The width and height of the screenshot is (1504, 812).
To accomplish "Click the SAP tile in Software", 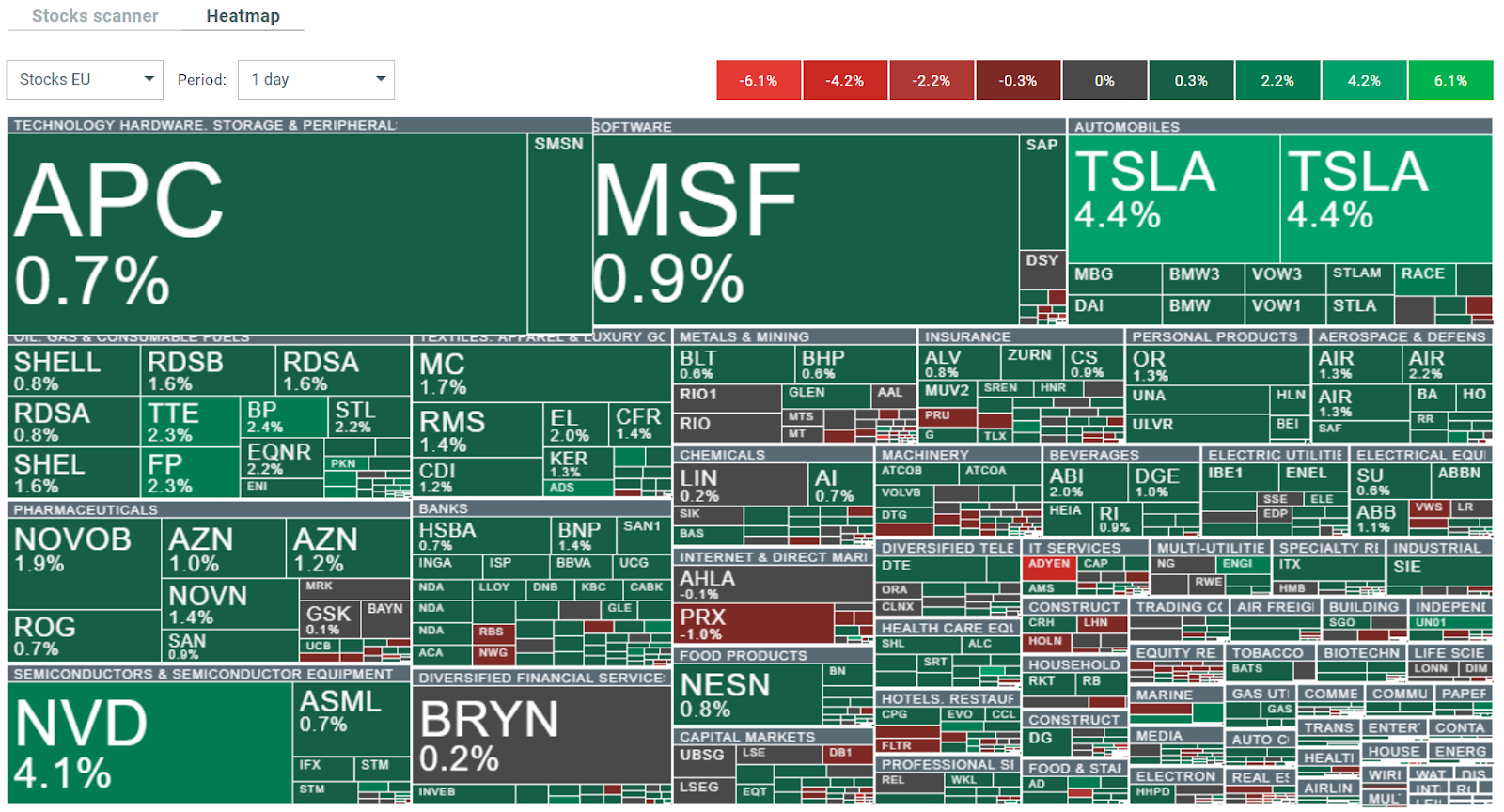I will (x=1042, y=192).
